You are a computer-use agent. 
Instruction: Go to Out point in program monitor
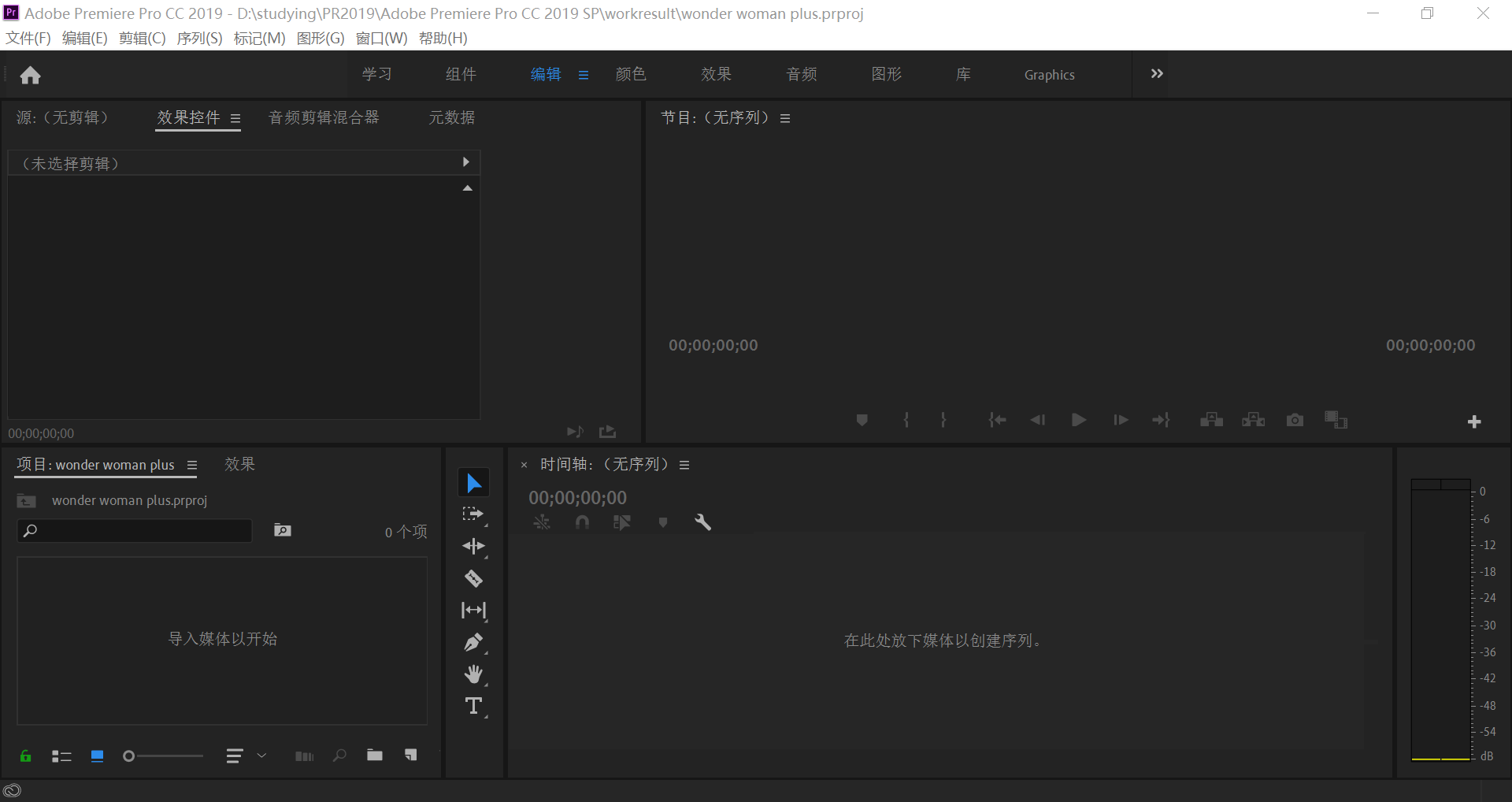click(1161, 420)
